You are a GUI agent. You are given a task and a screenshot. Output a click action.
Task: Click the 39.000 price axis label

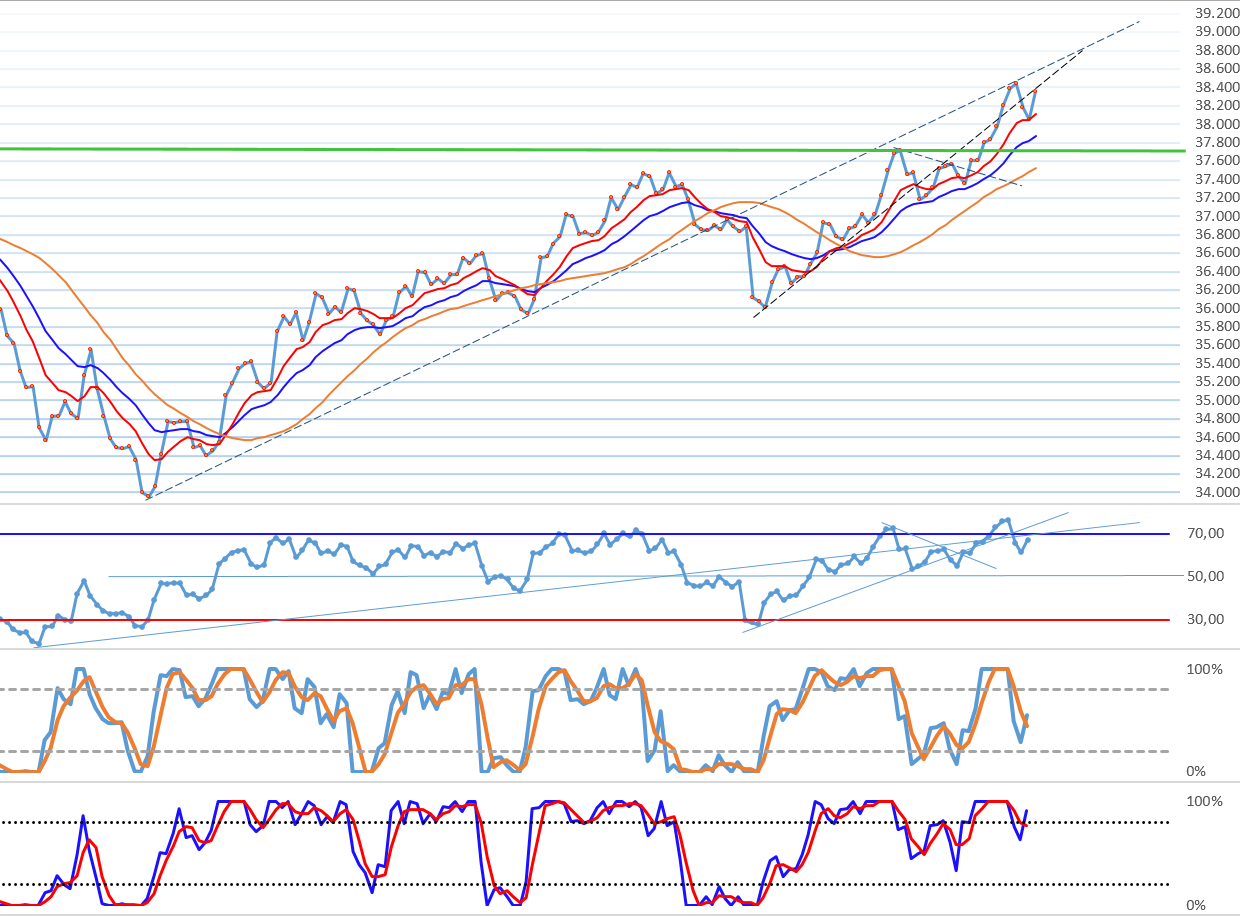click(1218, 32)
